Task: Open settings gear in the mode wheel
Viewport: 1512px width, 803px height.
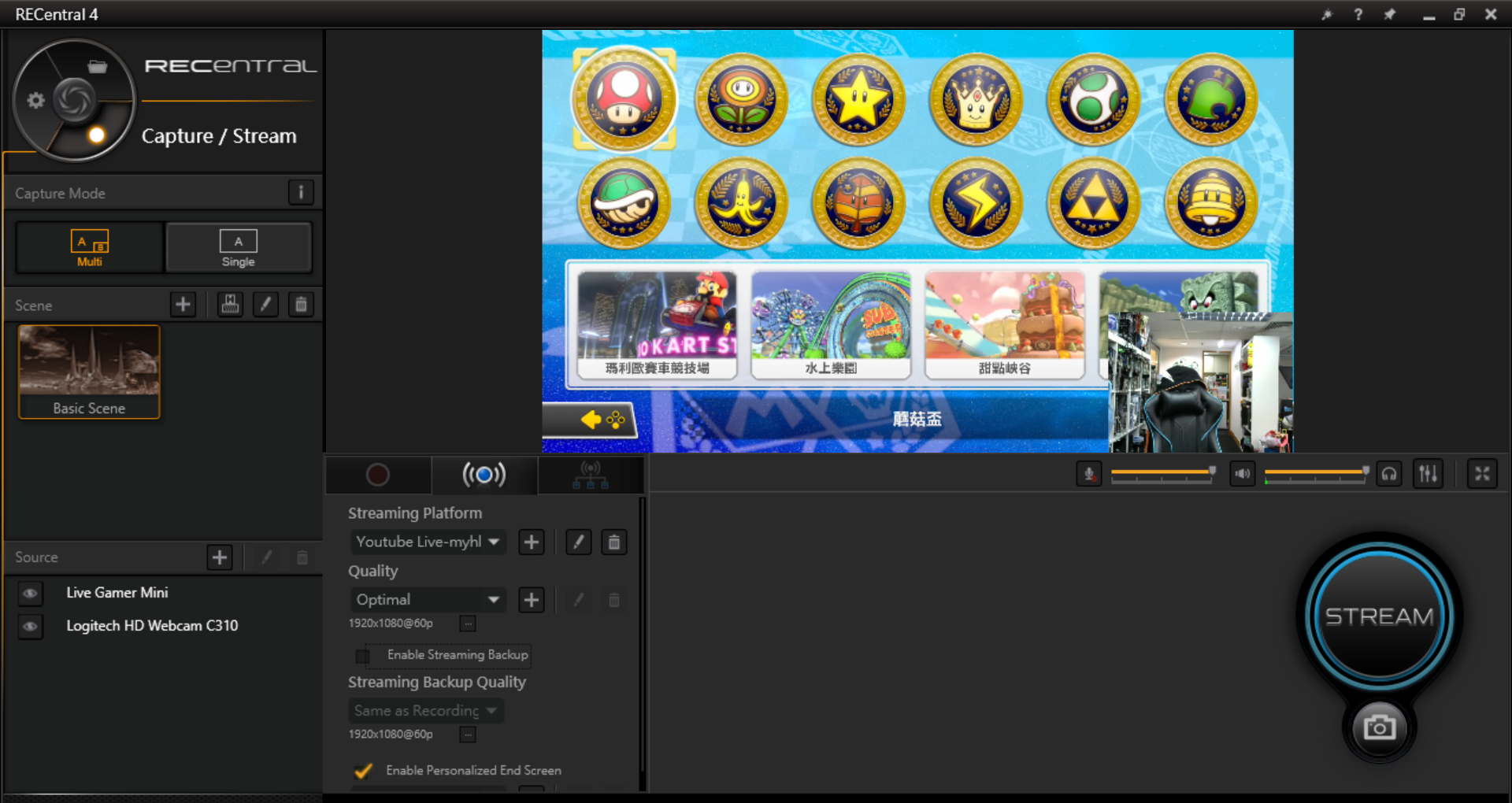Action: 35,101
